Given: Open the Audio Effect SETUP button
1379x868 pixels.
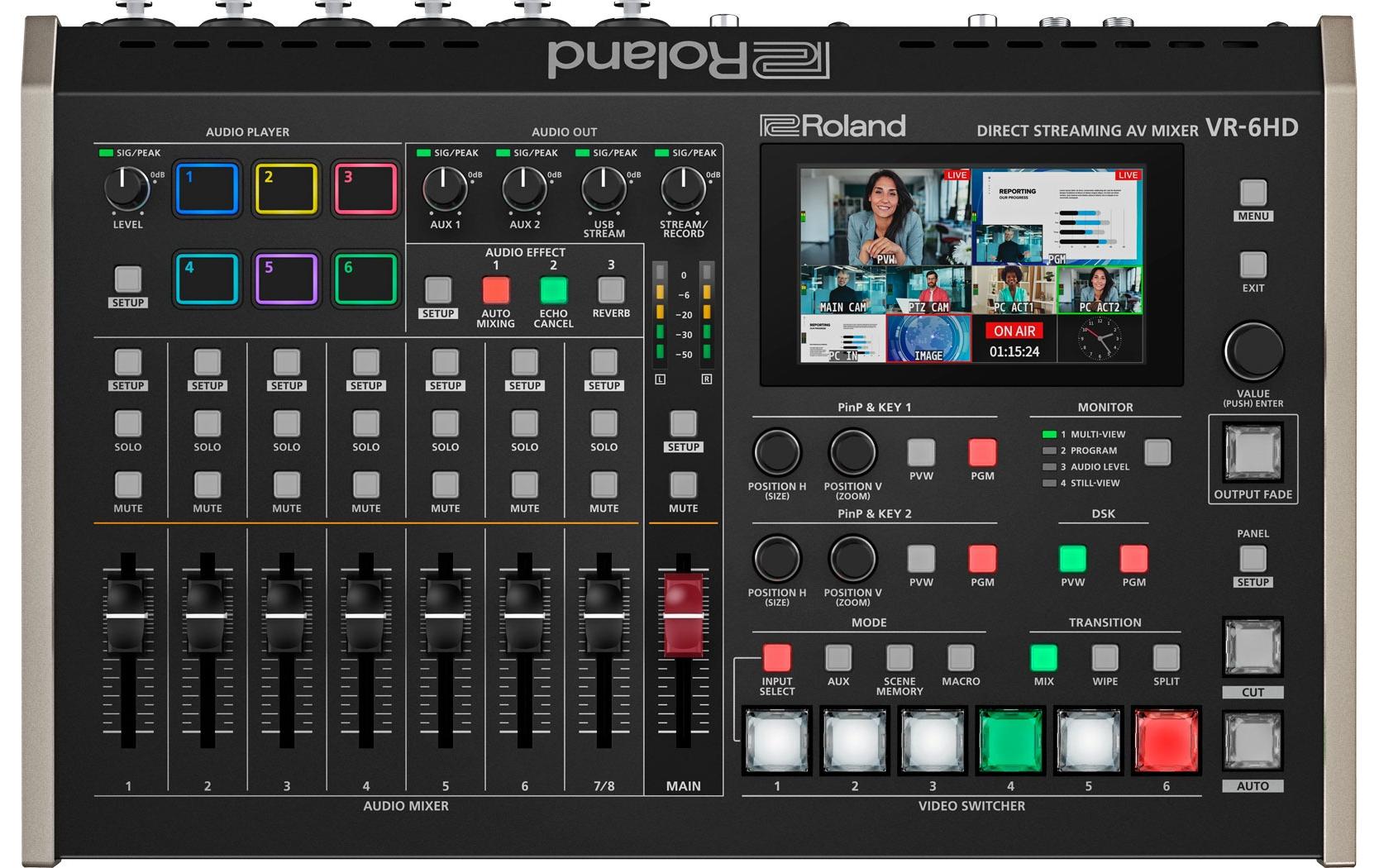Looking at the screenshot, I should pyautogui.click(x=437, y=289).
